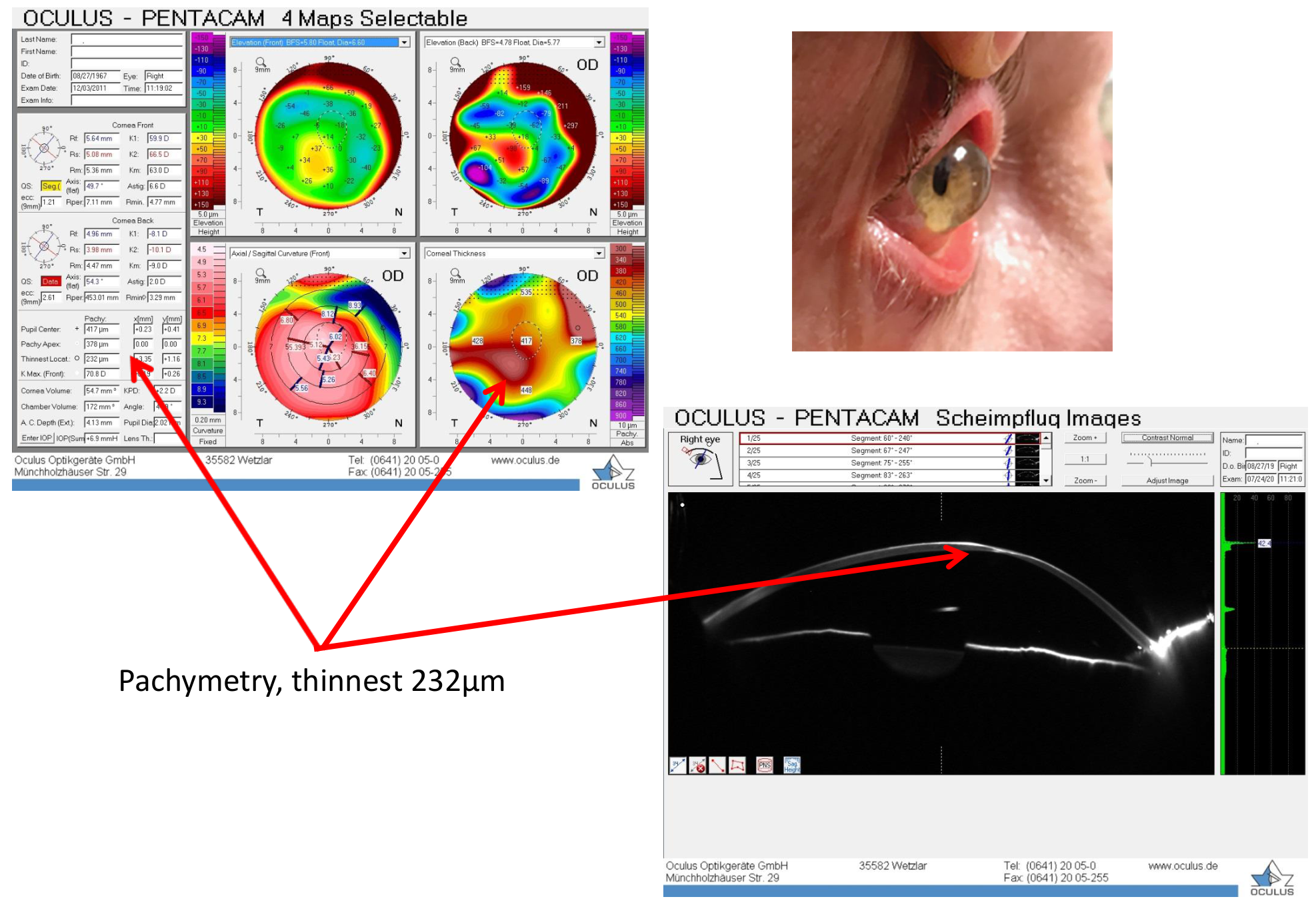
Task: Click the Cornea Front axis diagram icon
Action: [44, 148]
